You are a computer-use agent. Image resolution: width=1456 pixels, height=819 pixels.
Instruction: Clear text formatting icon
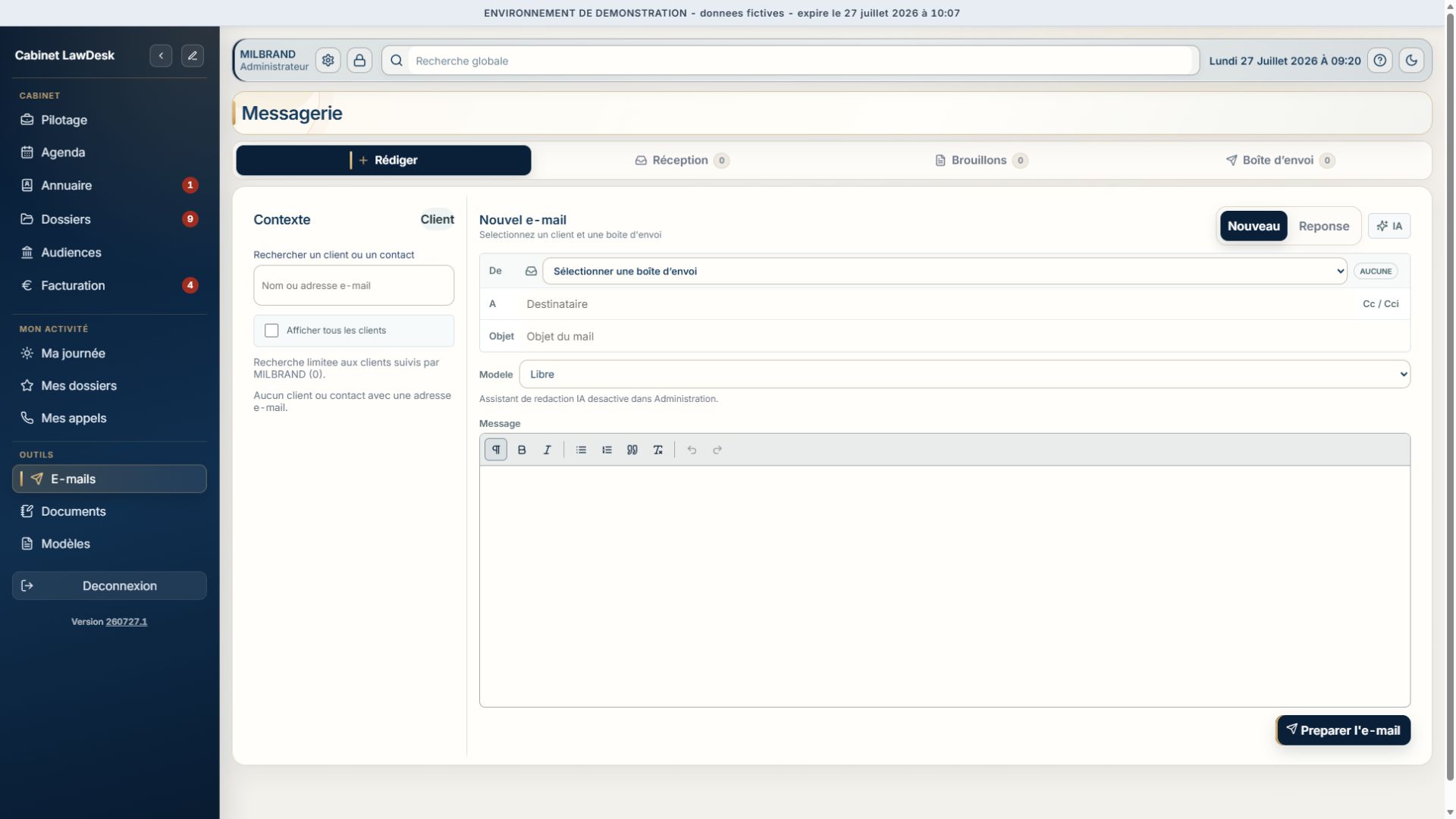(657, 450)
